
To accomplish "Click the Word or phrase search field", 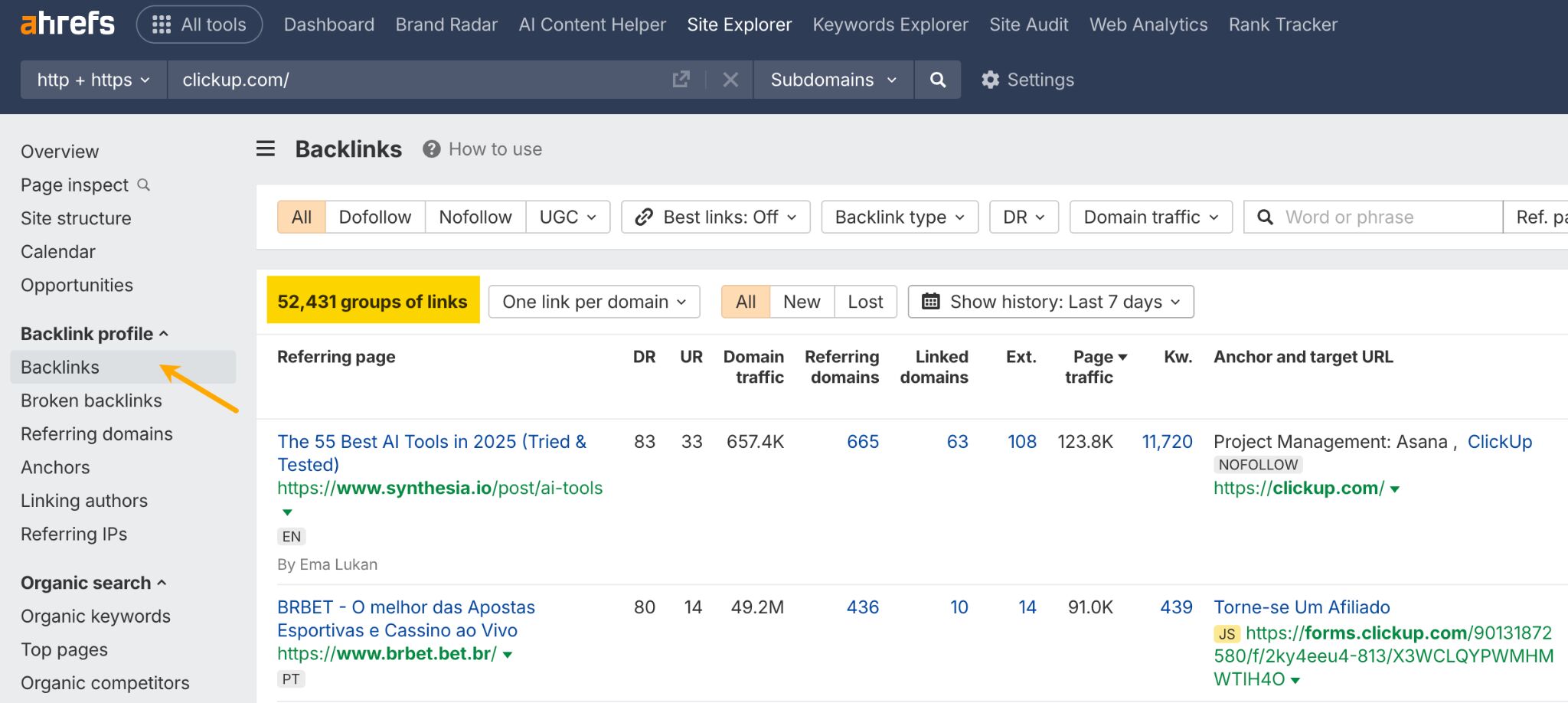I will pyautogui.click(x=1370, y=217).
